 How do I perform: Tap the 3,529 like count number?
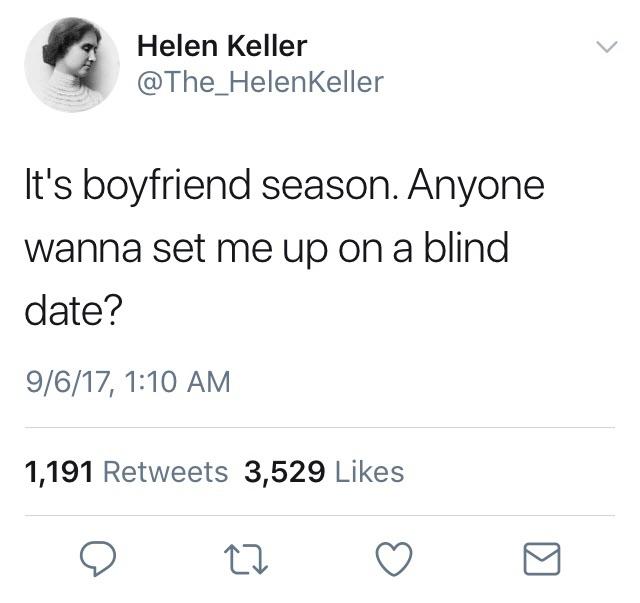[x=284, y=473]
